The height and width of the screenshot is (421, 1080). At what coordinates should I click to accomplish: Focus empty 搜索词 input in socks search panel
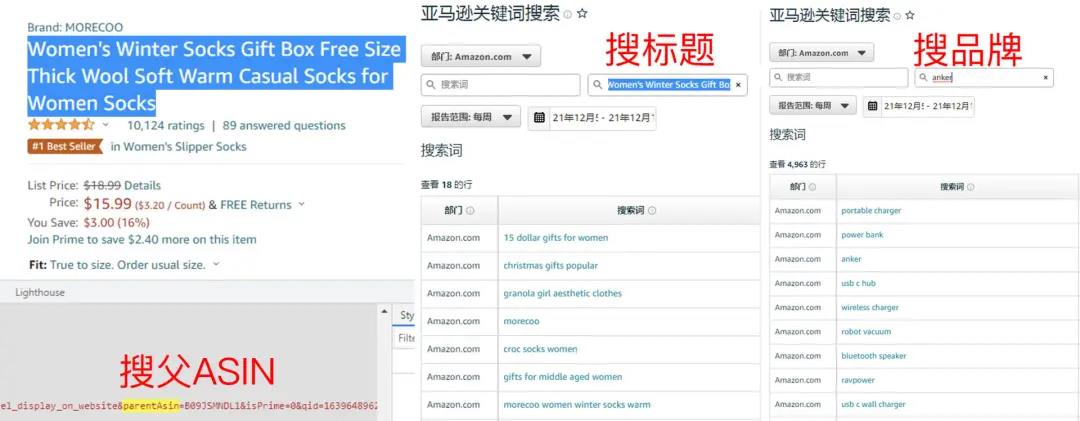click(x=501, y=85)
